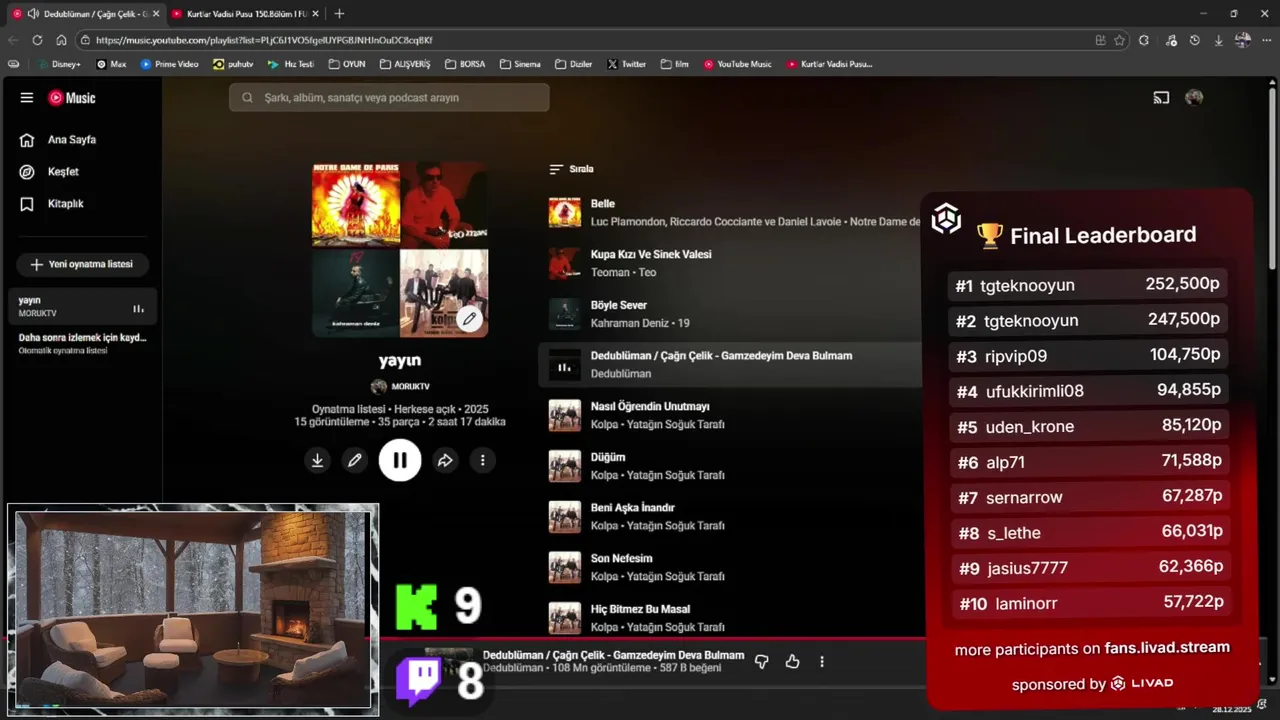Edit the playlist cover using the pencil on the artwork

point(469,319)
